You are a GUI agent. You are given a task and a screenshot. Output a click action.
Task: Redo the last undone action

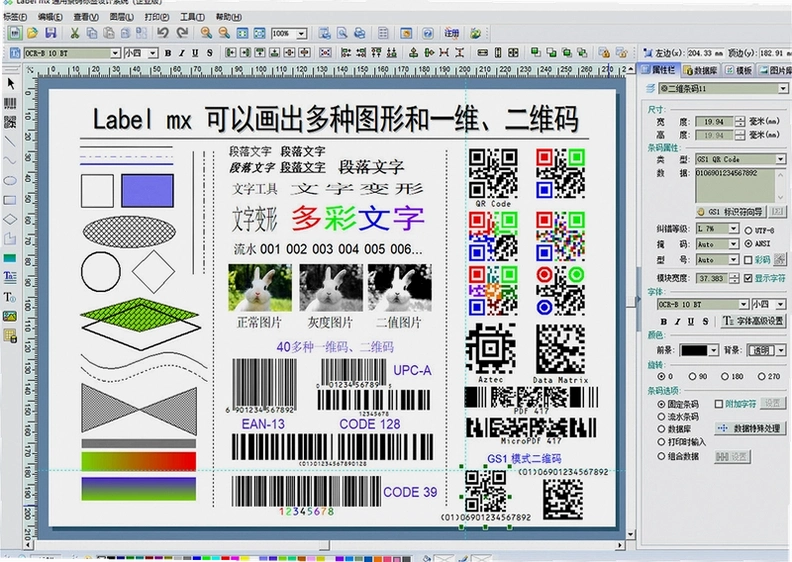(182, 33)
